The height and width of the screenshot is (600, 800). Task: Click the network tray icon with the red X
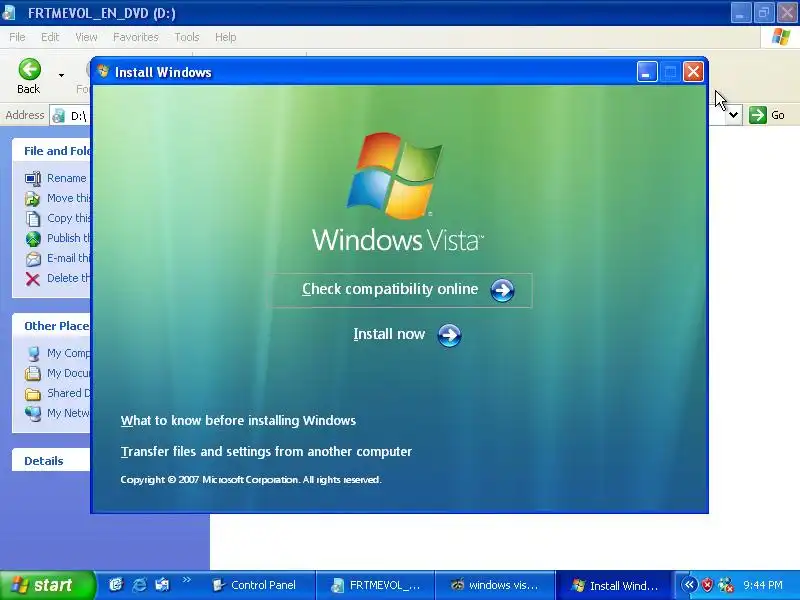726,585
